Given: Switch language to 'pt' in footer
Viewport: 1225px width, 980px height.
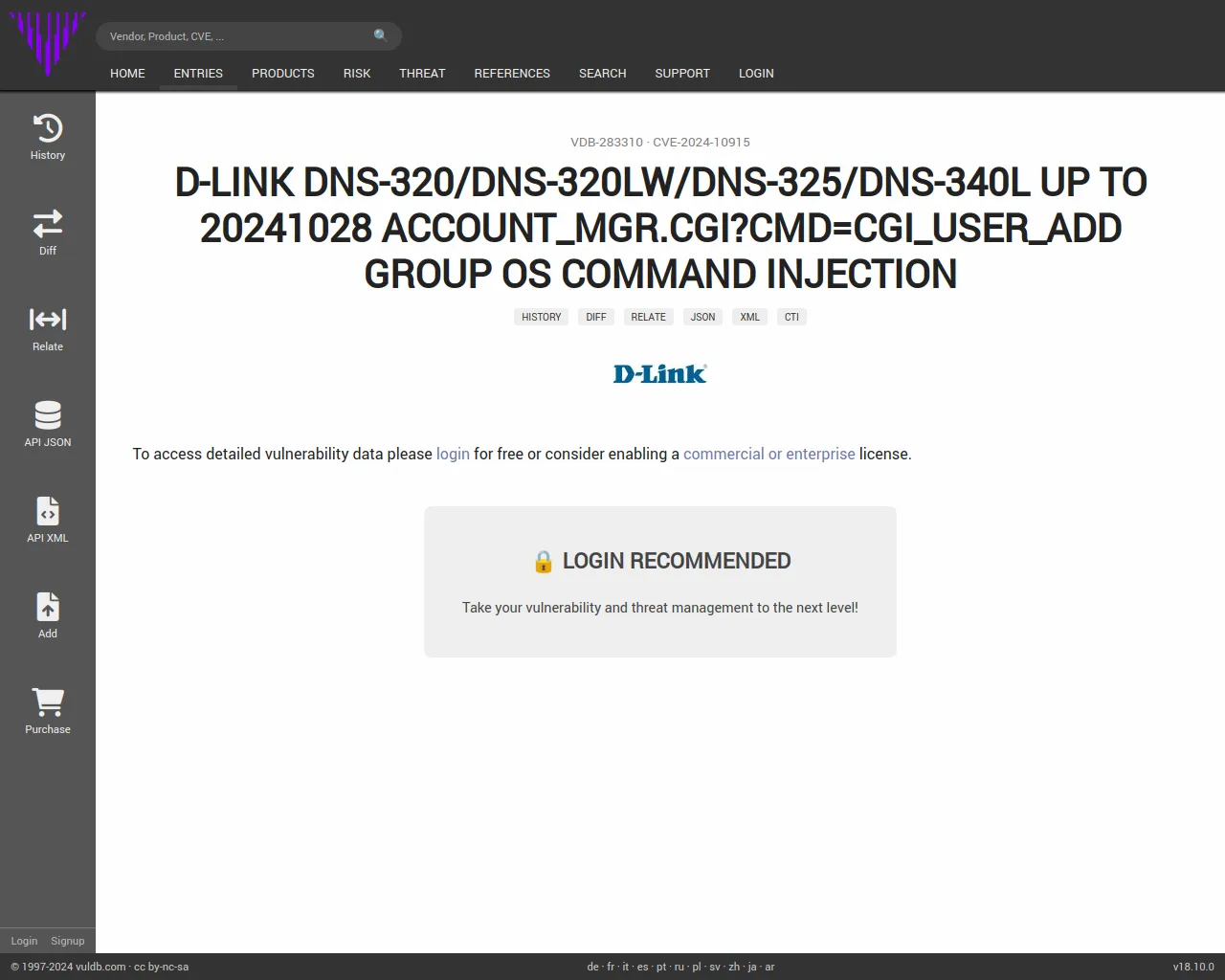Looking at the screenshot, I should (661, 967).
